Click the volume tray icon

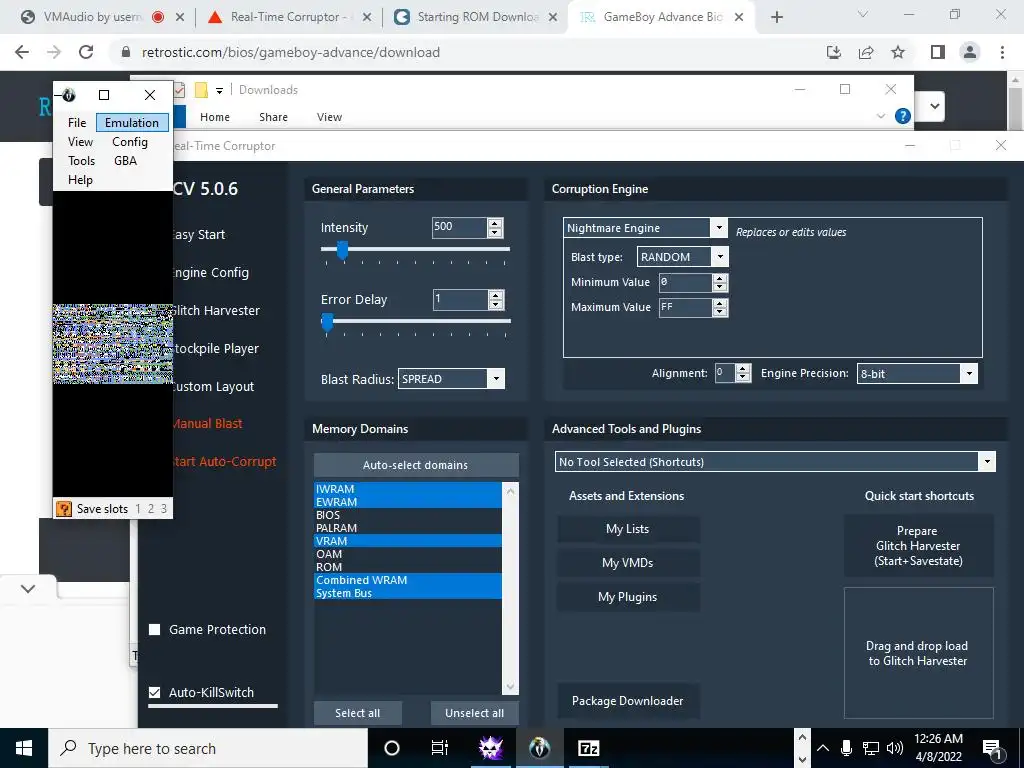pyautogui.click(x=895, y=748)
